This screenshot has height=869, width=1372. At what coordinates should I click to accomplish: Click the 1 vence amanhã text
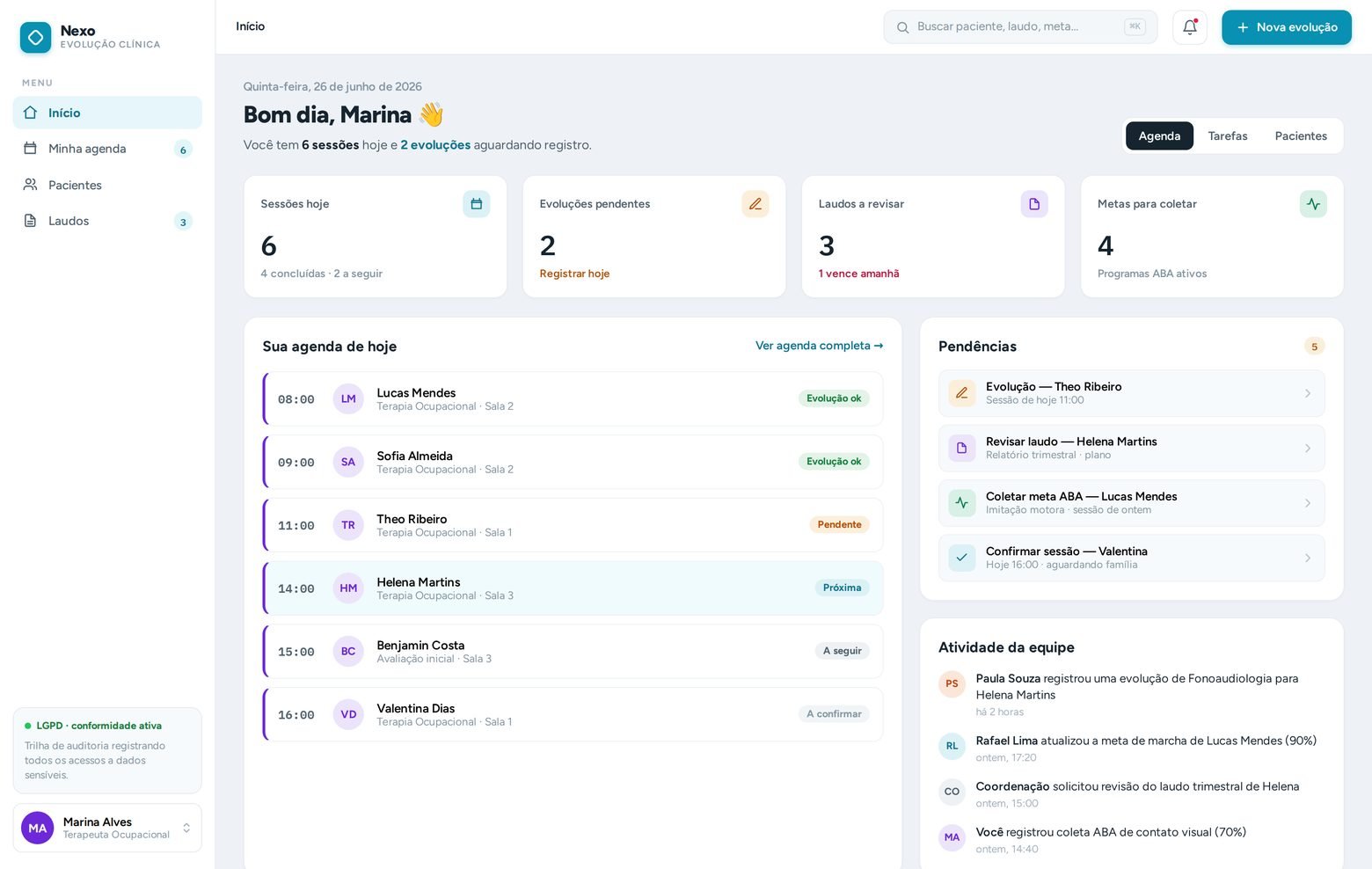point(858,274)
